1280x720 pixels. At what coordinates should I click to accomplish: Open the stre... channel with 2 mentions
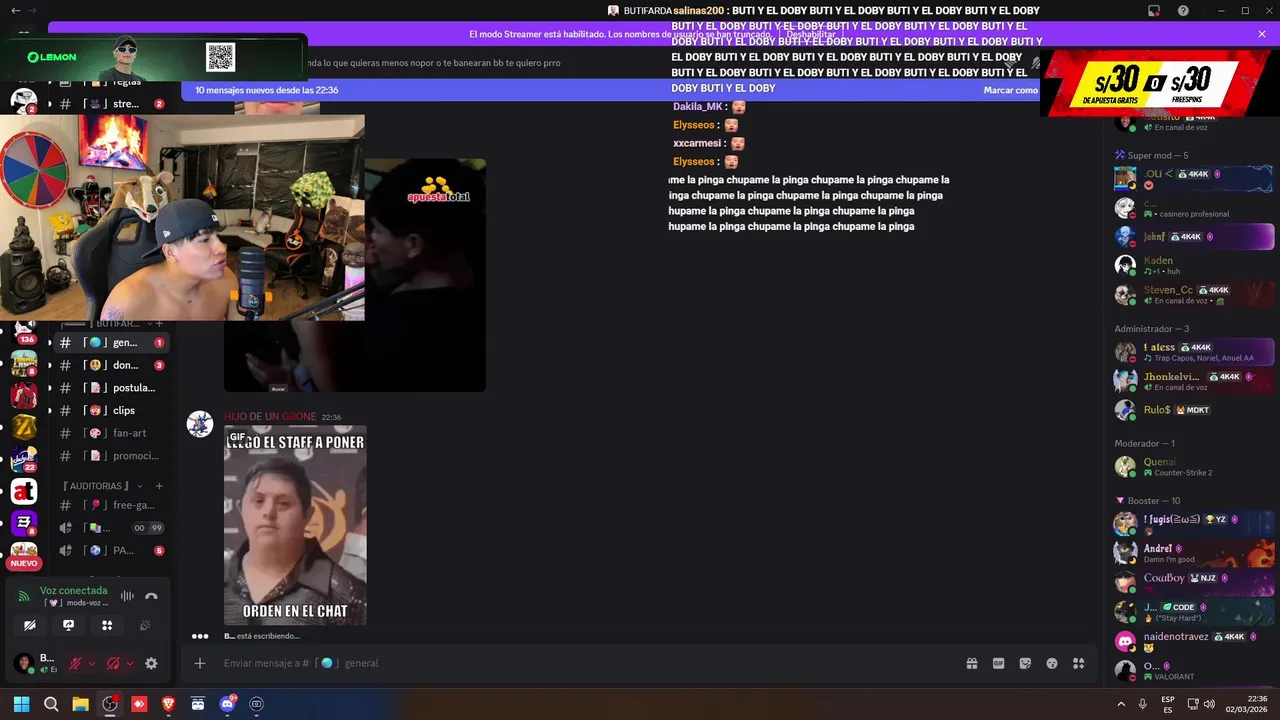(110, 104)
